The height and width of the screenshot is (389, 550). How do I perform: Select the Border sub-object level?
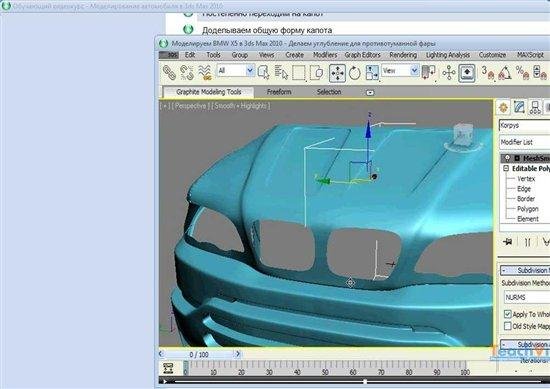[526, 199]
